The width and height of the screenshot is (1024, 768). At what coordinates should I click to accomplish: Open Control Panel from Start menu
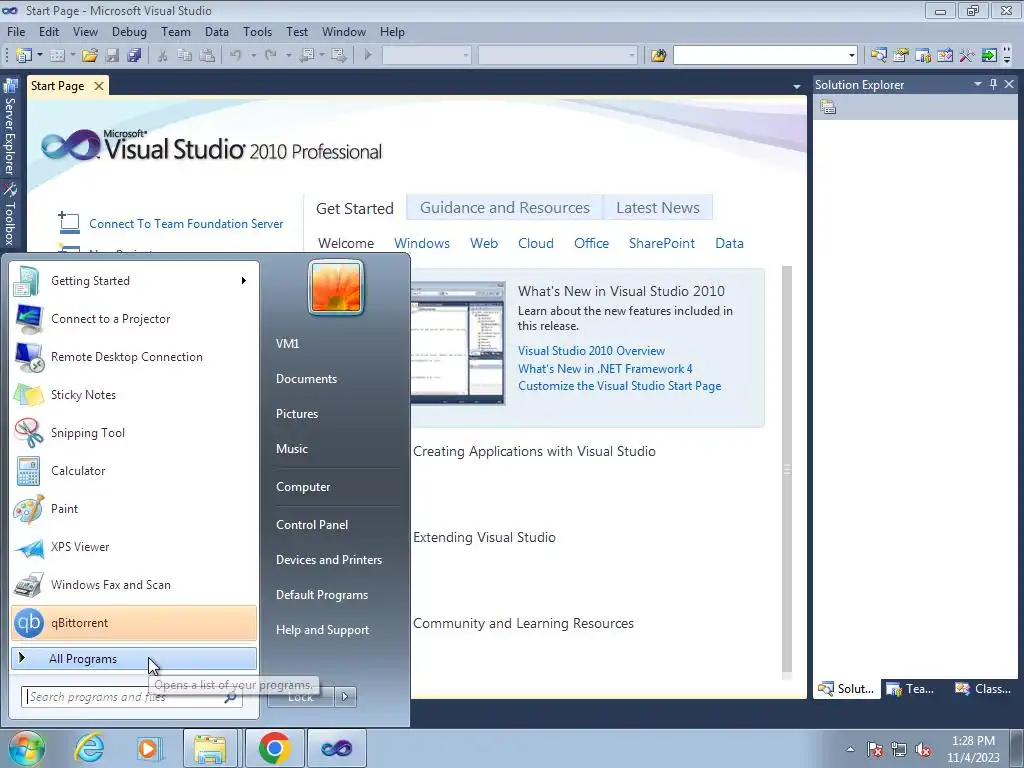point(312,525)
